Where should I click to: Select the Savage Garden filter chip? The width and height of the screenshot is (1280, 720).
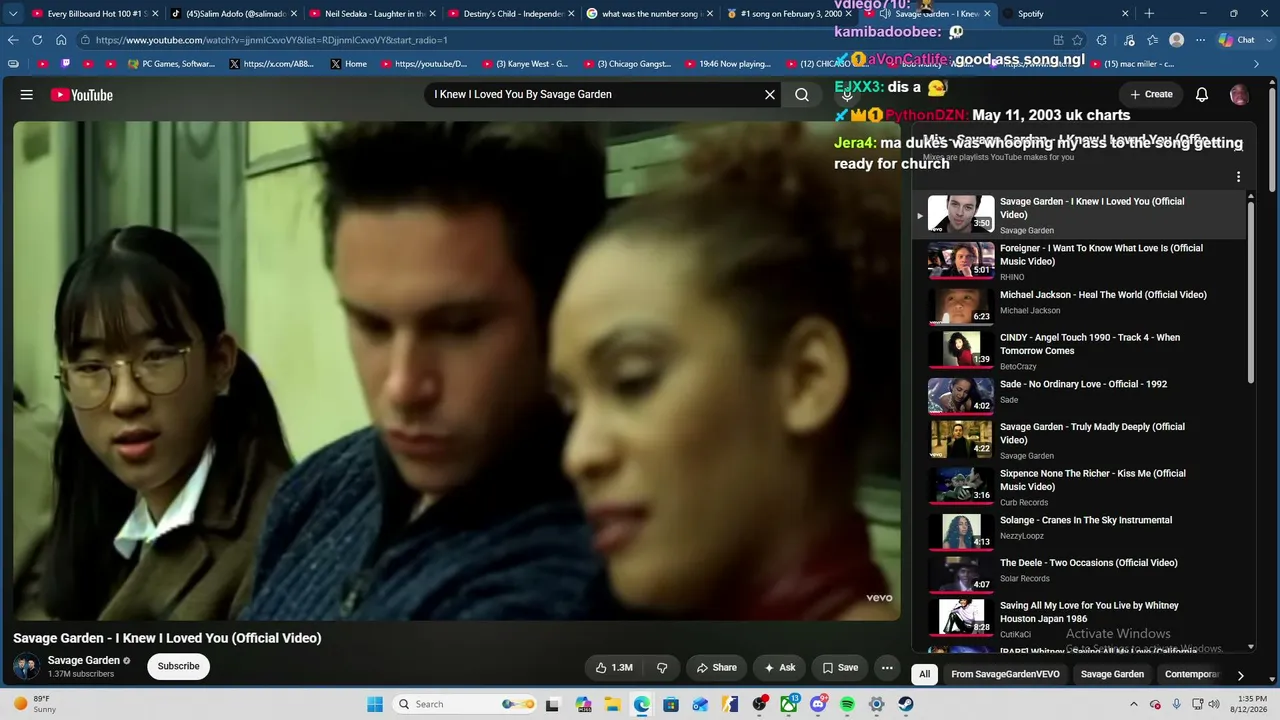[x=1112, y=674]
